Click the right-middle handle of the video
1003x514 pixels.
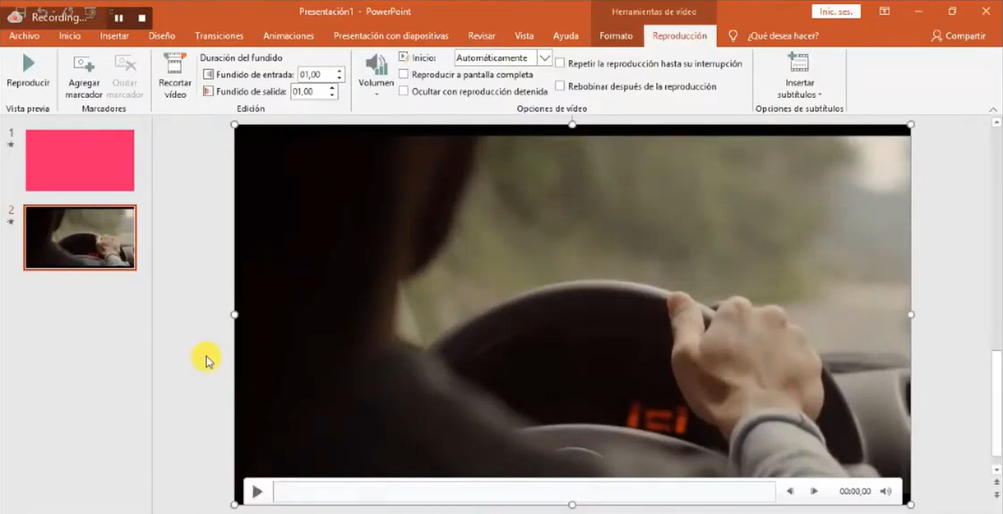pos(911,315)
